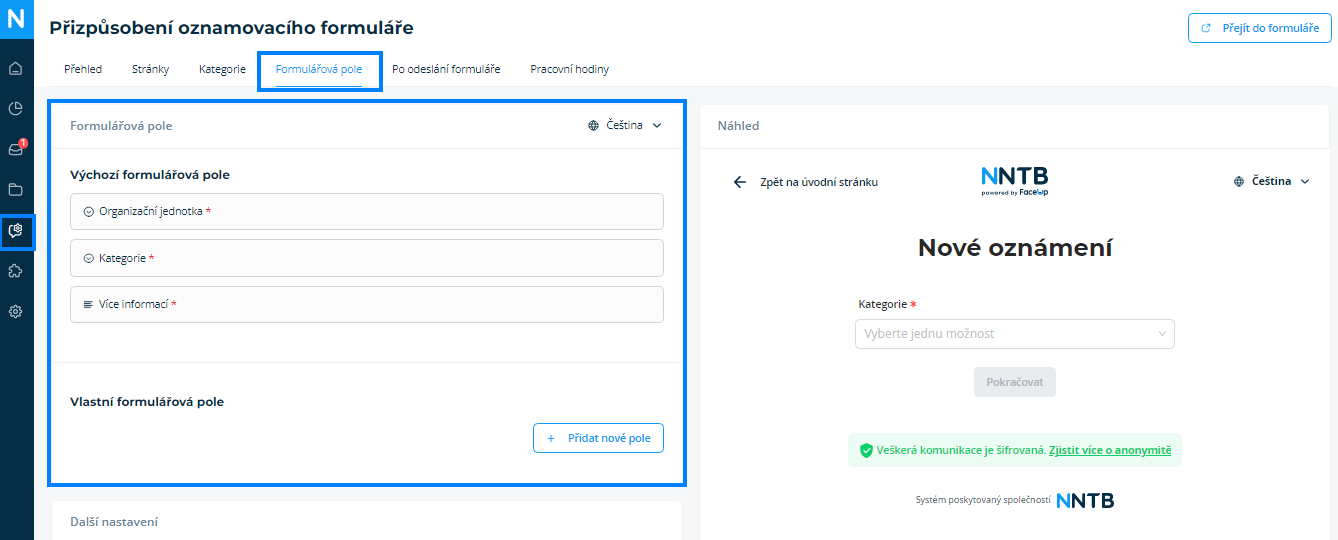Click the N logo at top left

pyautogui.click(x=16, y=19)
